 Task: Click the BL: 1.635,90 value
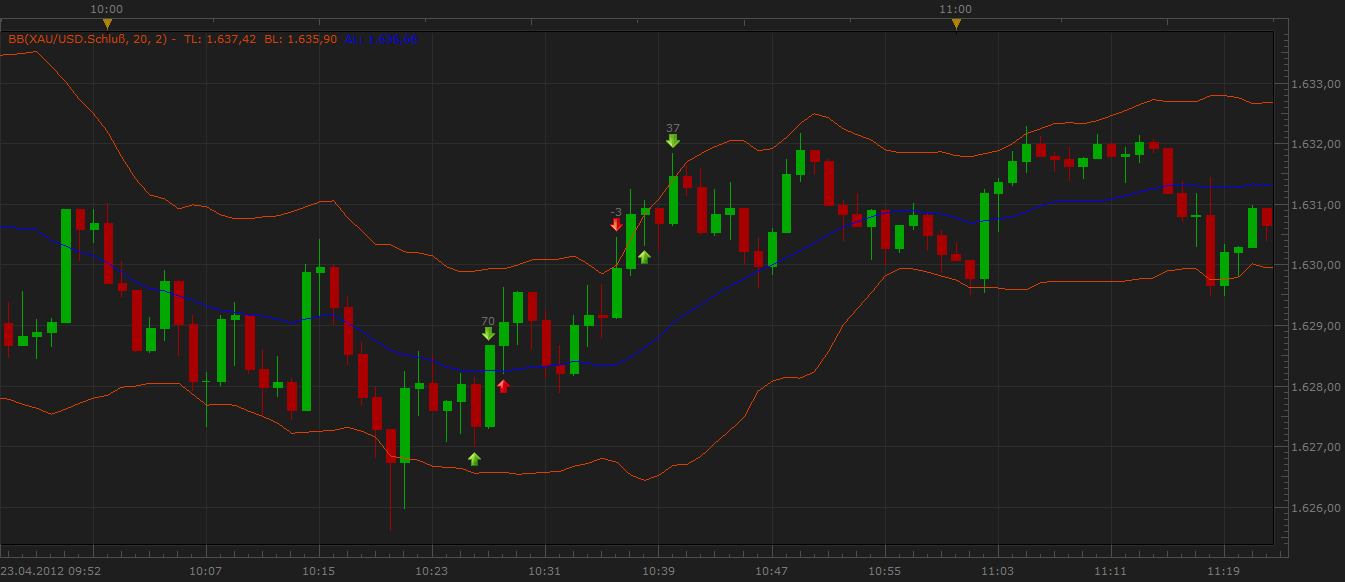click(x=300, y=39)
